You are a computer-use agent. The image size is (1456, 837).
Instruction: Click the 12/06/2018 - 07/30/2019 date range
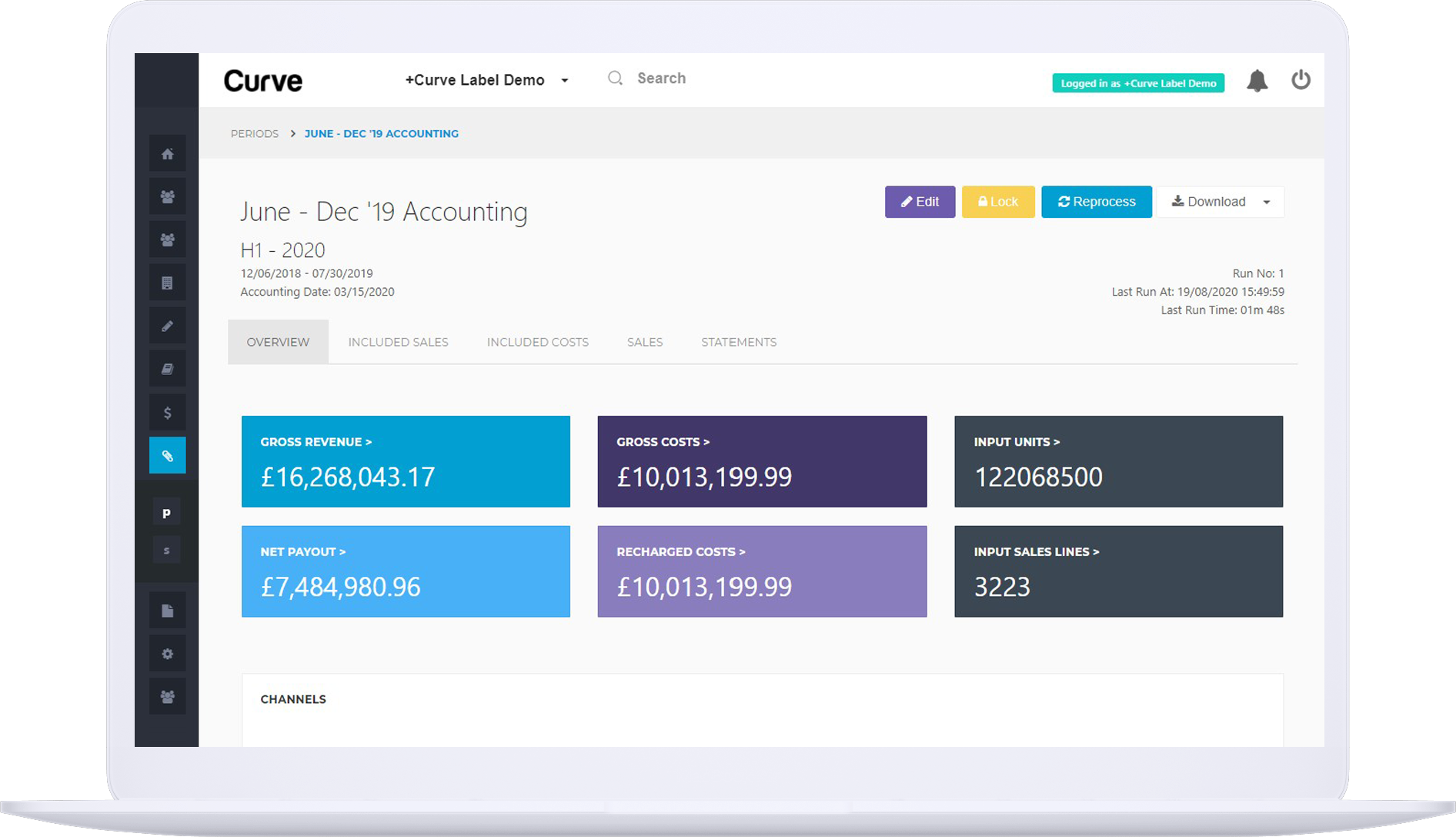[306, 273]
